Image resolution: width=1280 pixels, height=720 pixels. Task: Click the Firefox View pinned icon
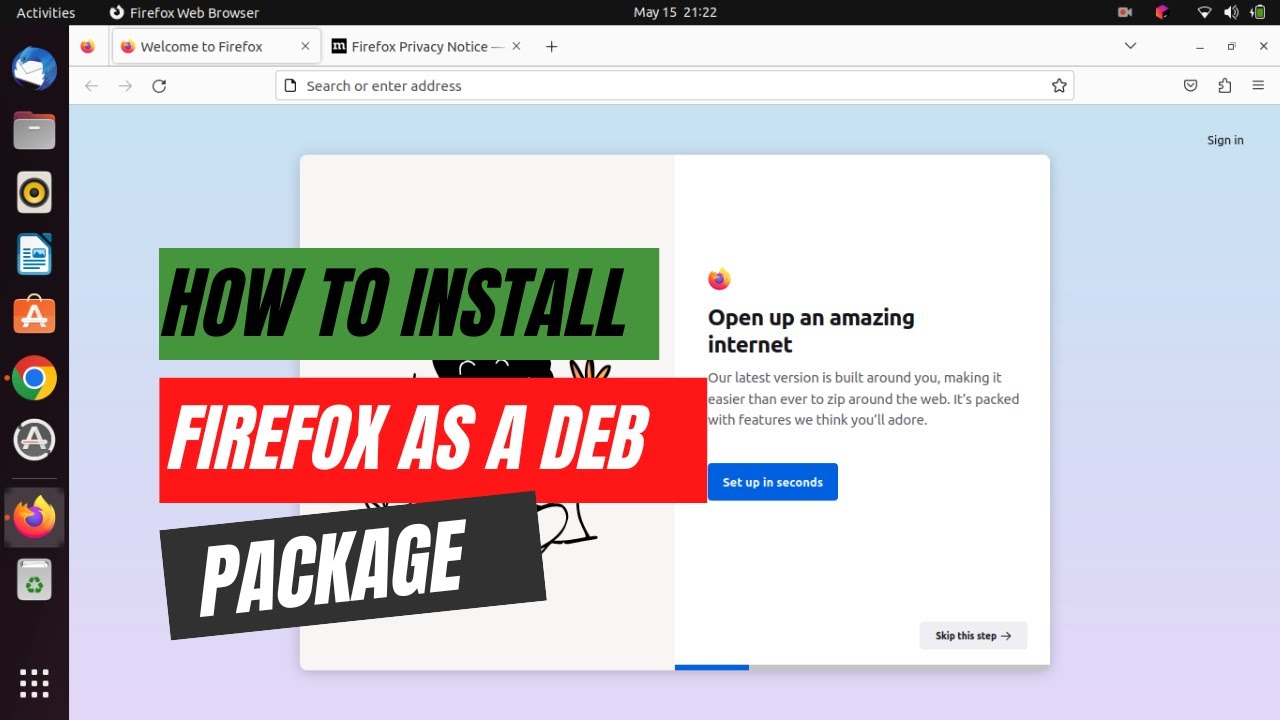(88, 46)
